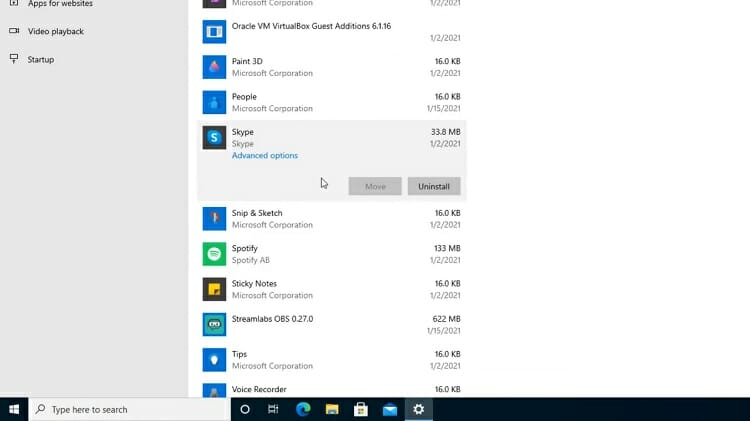Click in the Type here to search box
Image resolution: width=750 pixels, height=421 pixels.
coord(129,410)
